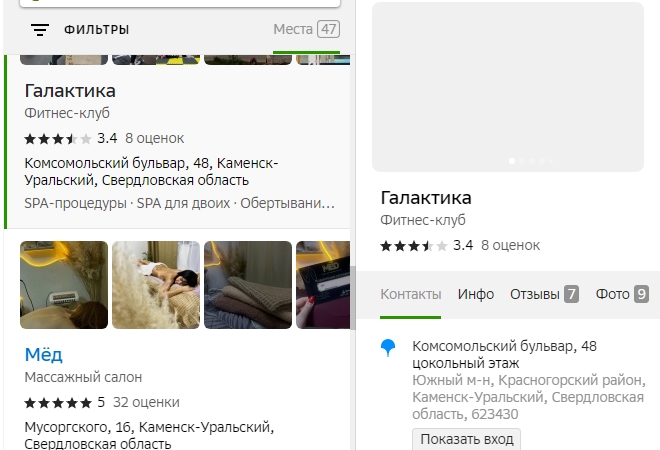660x450 pixels.
Task: Open third Мёд photo with folded blankets
Action: [248, 285]
